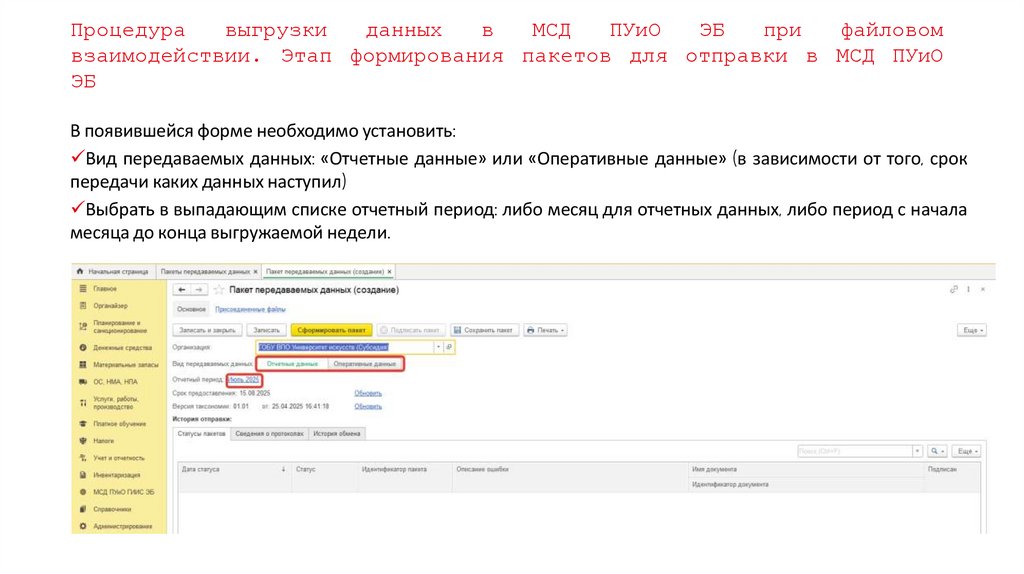Open the История обмена tab

[x=336, y=434]
